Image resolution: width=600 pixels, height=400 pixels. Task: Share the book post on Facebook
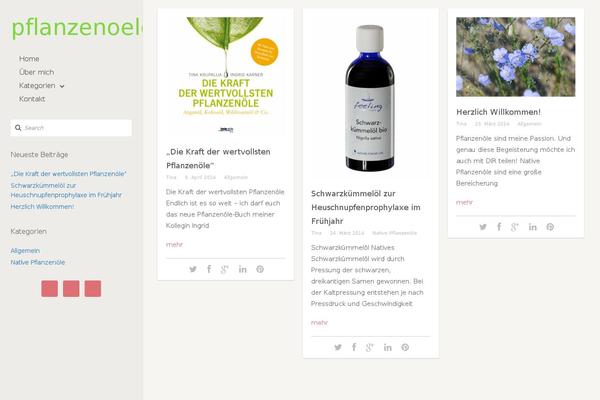point(209,269)
